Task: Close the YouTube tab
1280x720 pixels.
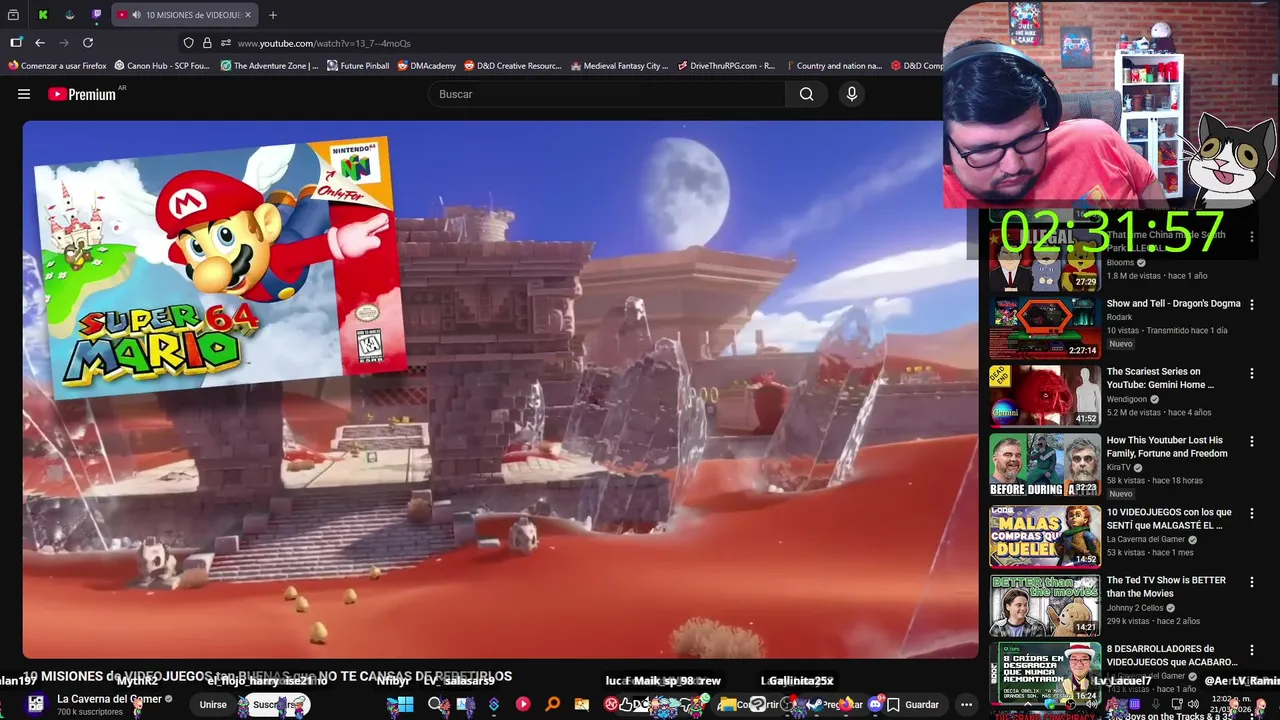Action: pos(247,15)
